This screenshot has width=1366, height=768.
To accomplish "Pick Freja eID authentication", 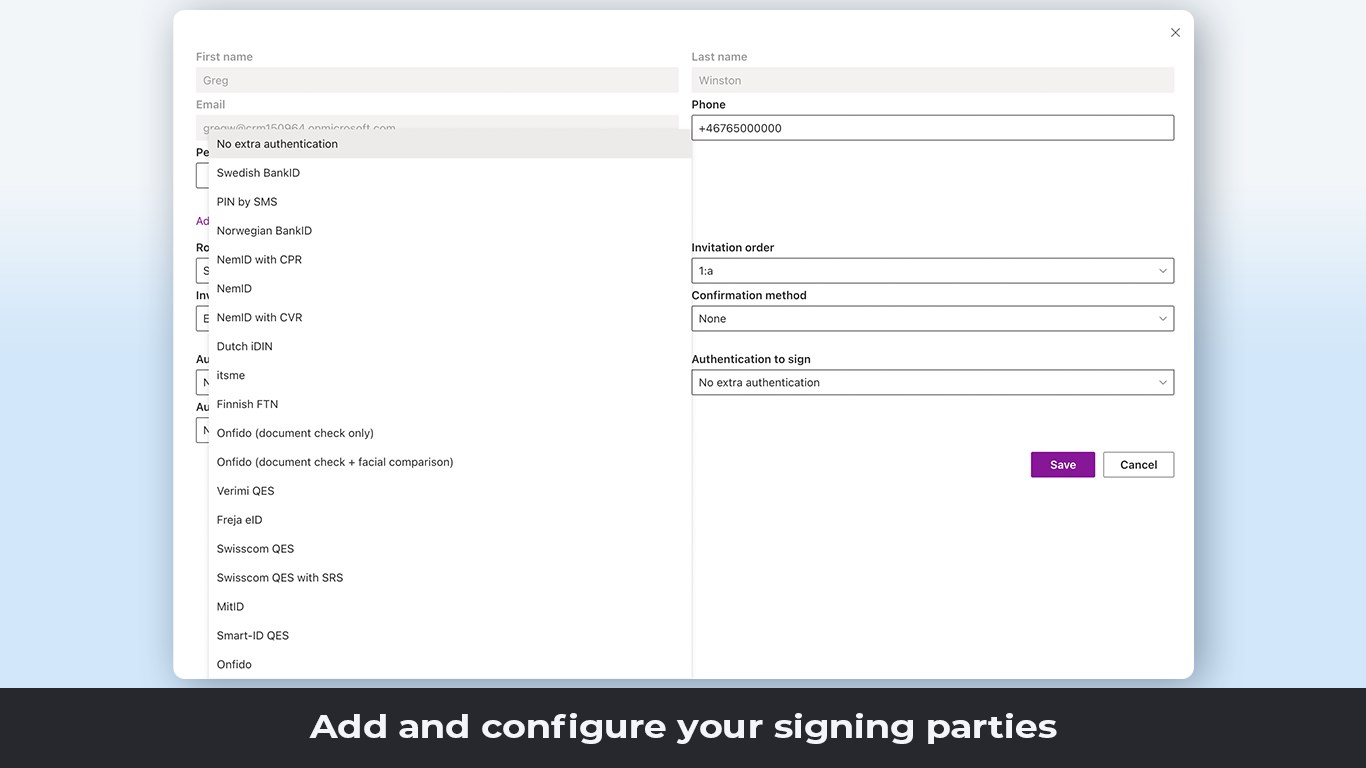I will (x=239, y=520).
